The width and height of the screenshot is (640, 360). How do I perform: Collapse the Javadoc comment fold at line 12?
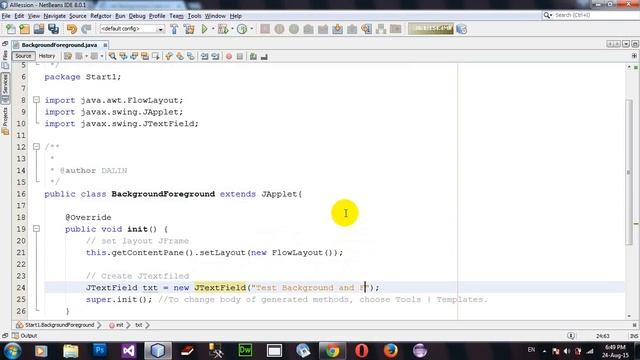tap(36, 147)
